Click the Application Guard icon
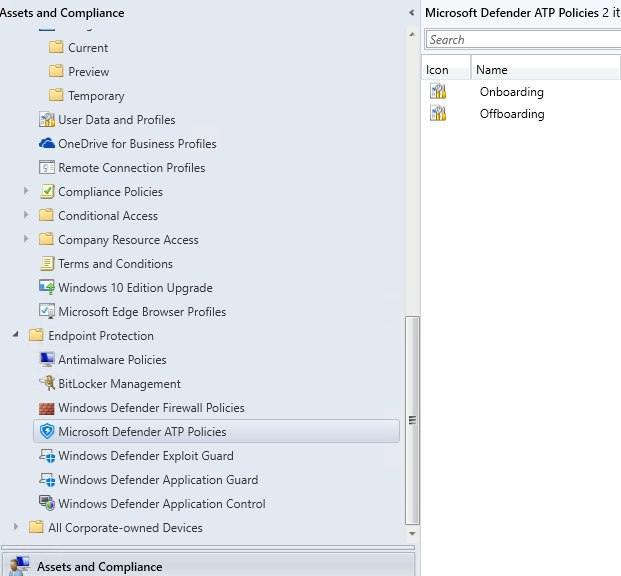The image size is (621, 576). coord(47,480)
